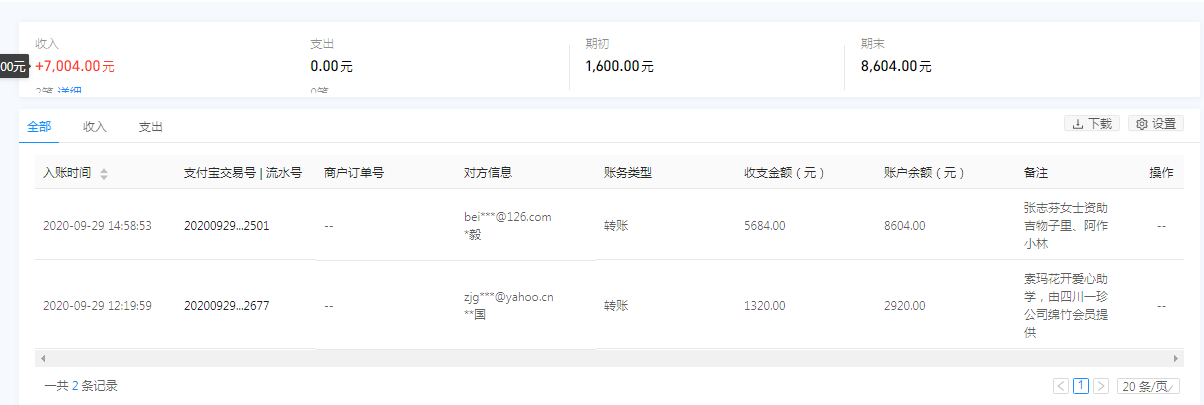Viewport: 1204px width, 405px height.
Task: Go to previous page arrow
Action: pyautogui.click(x=1061, y=385)
